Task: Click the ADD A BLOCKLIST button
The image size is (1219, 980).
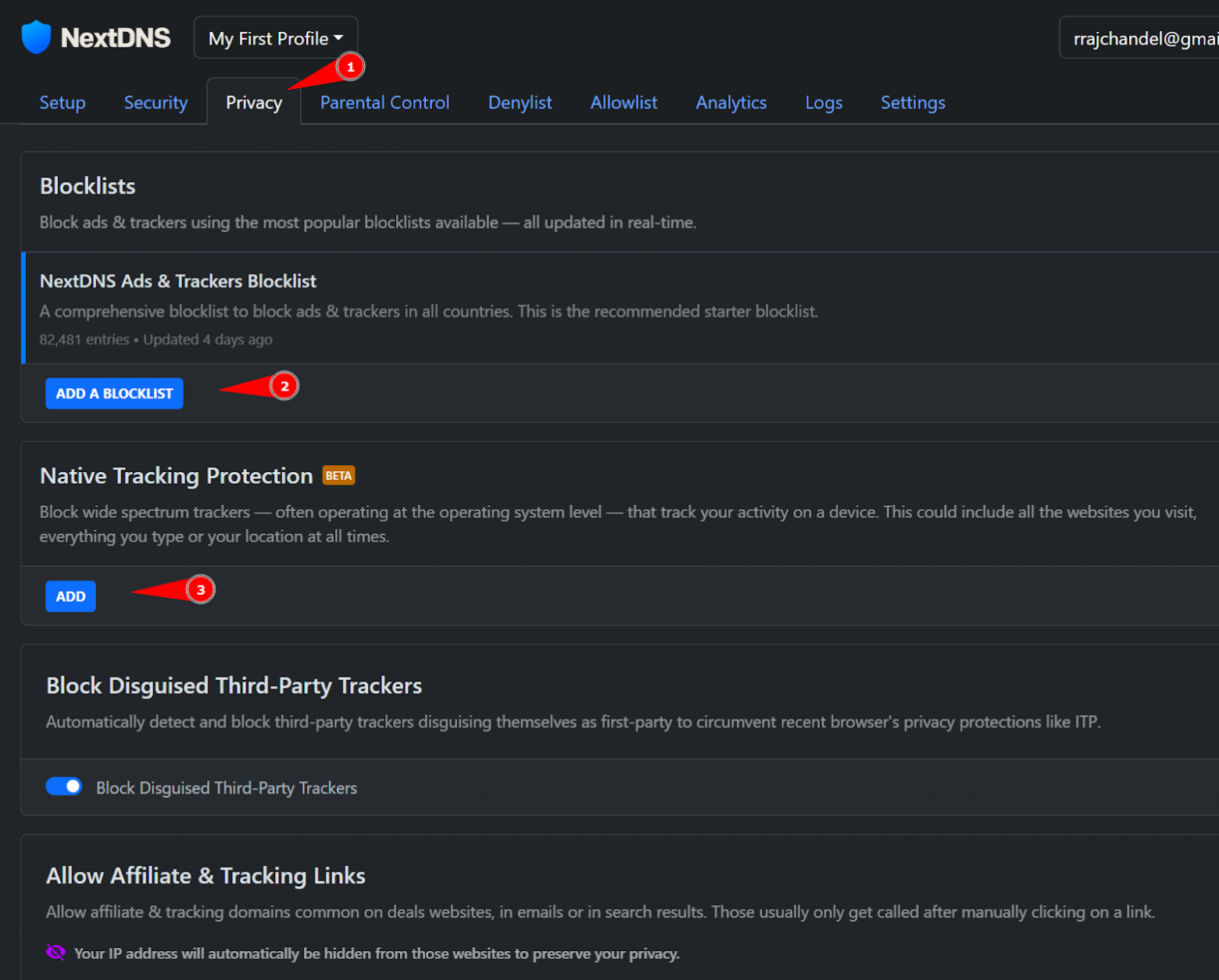Action: tap(114, 393)
